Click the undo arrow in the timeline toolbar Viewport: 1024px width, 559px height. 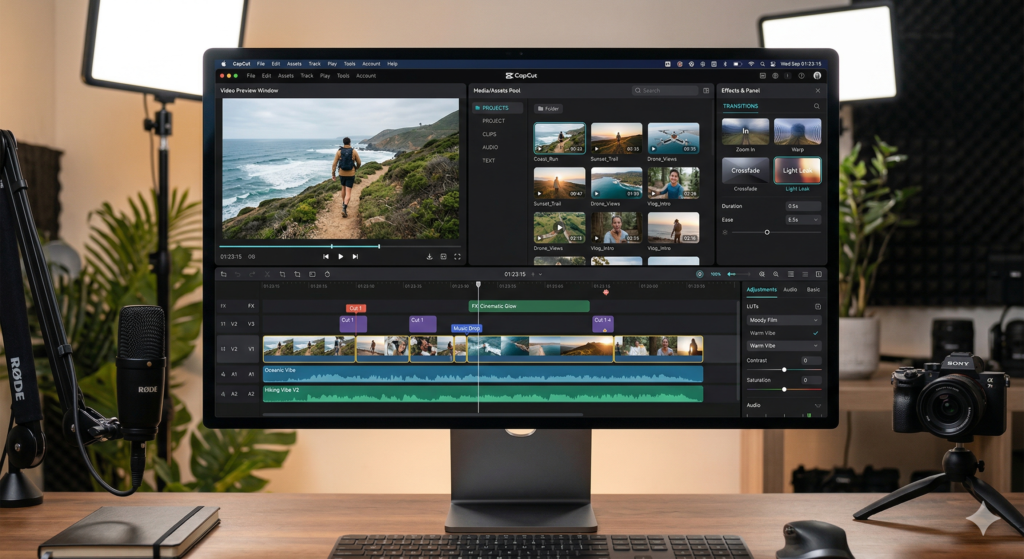[x=238, y=274]
